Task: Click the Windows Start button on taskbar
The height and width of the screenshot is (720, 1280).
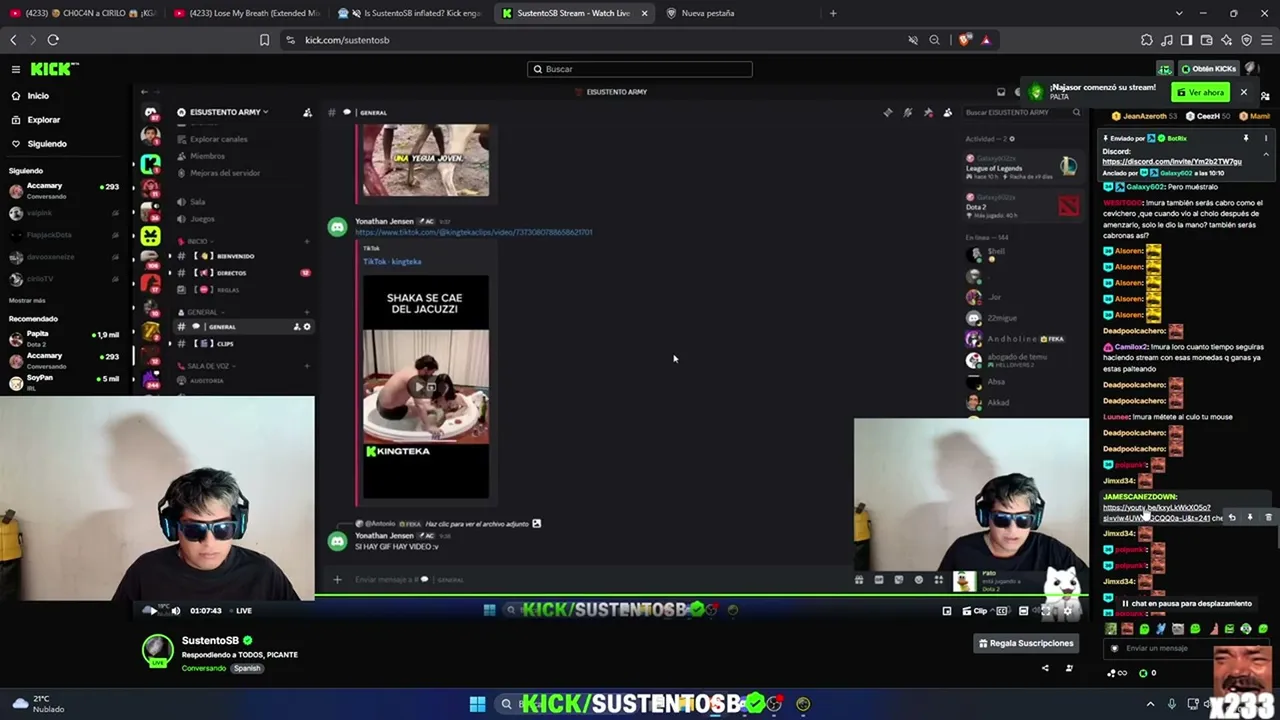Action: click(x=477, y=704)
